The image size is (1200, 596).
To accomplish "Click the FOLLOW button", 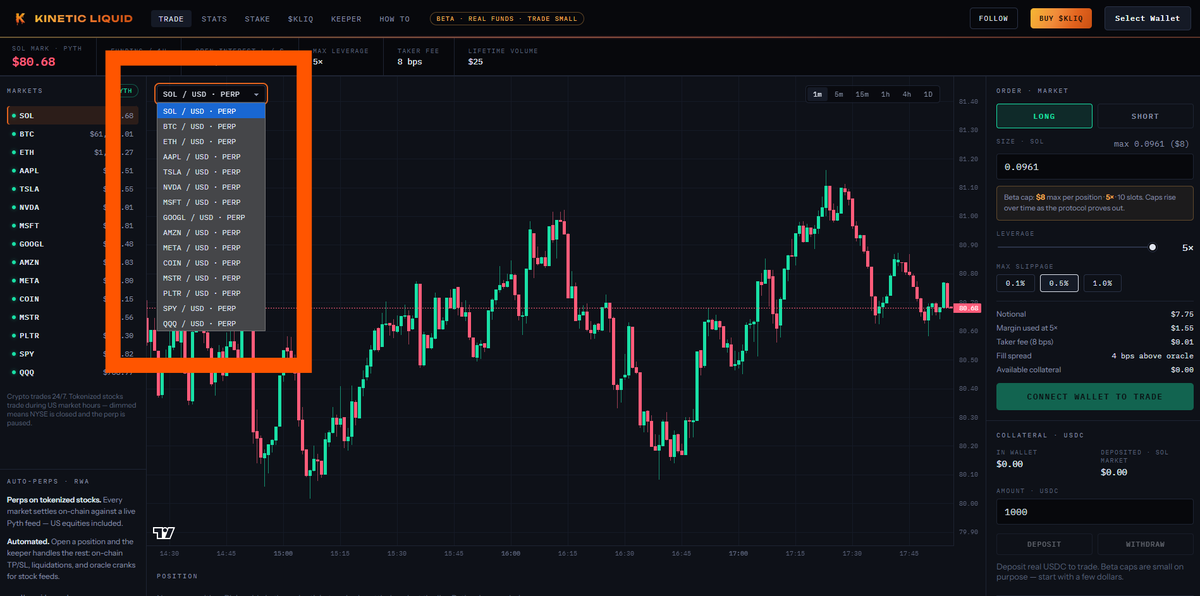I will tap(994, 19).
